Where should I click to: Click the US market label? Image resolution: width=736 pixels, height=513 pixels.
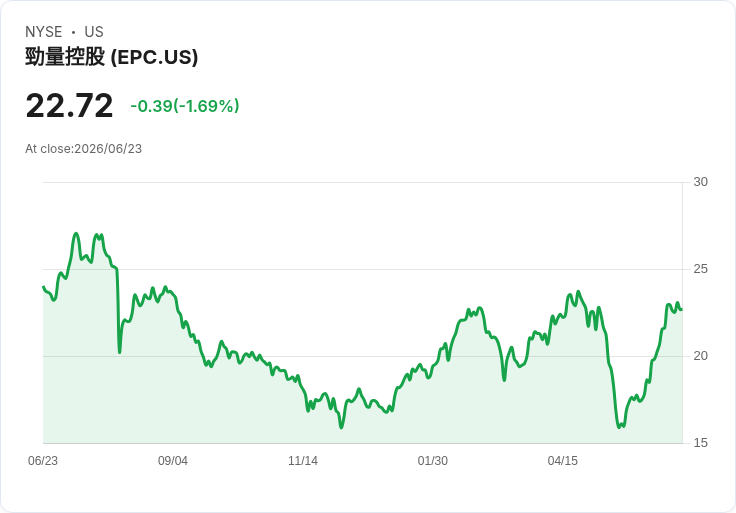click(x=94, y=32)
